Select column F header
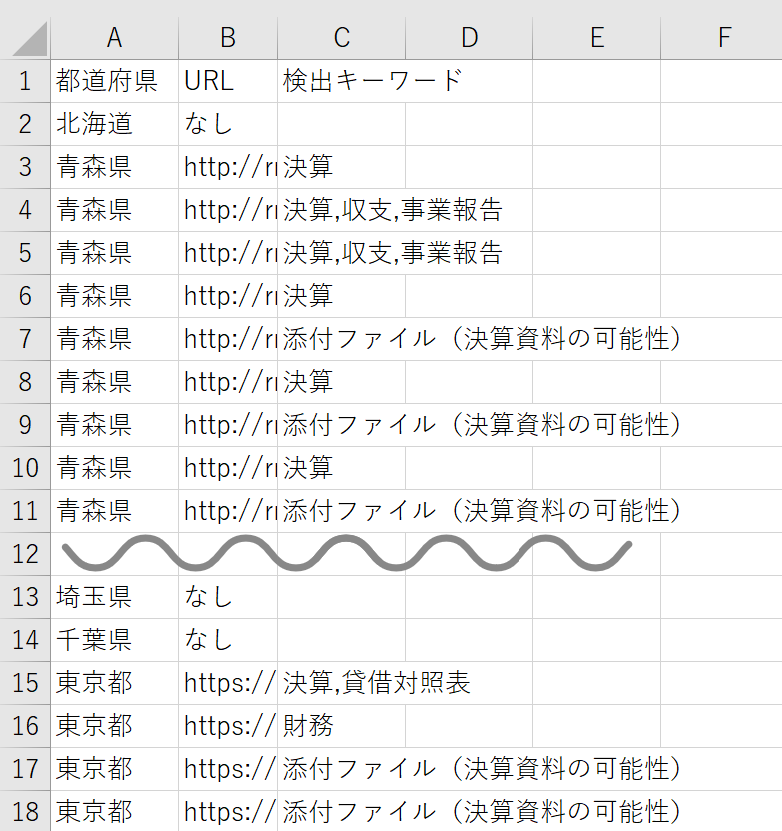 [724, 38]
